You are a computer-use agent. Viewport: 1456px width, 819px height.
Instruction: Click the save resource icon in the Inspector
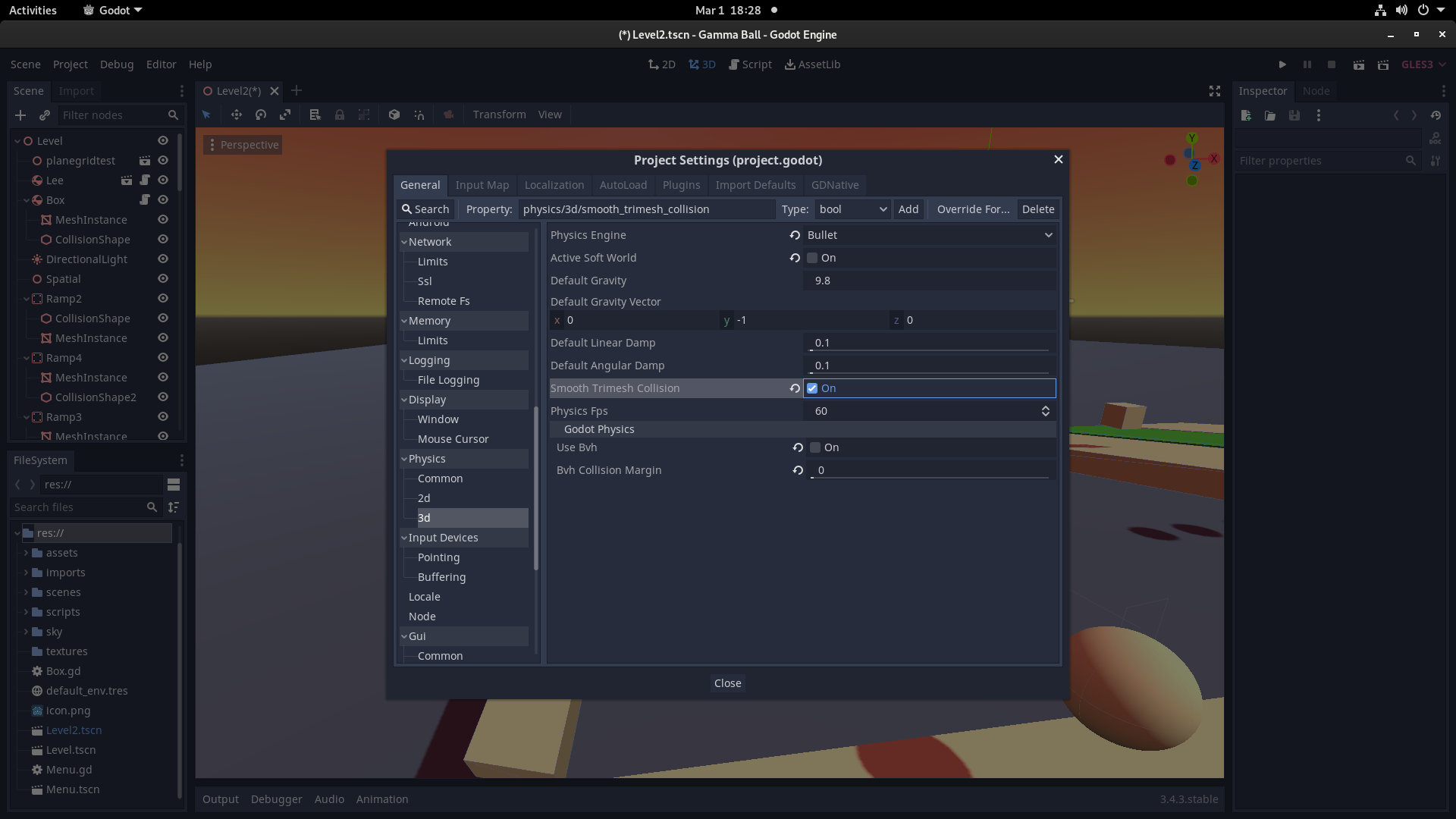coord(1295,115)
